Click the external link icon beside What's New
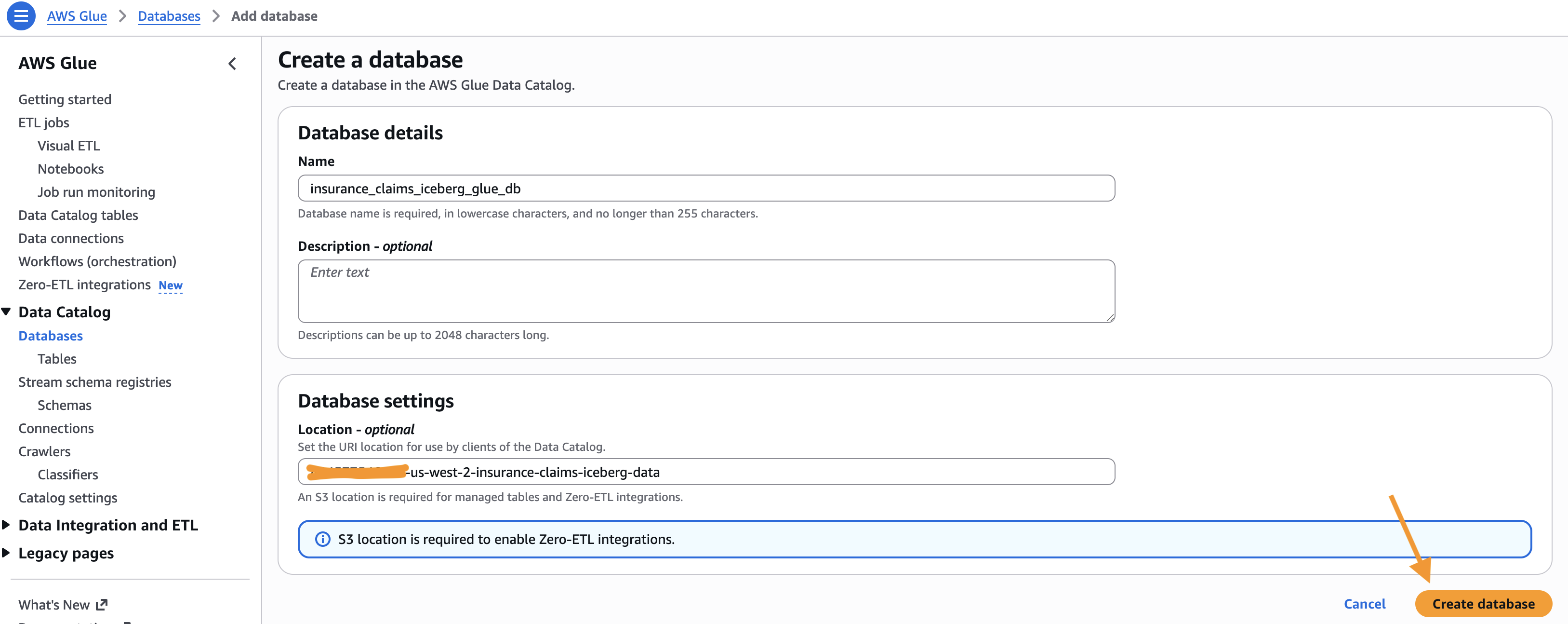 point(102,605)
